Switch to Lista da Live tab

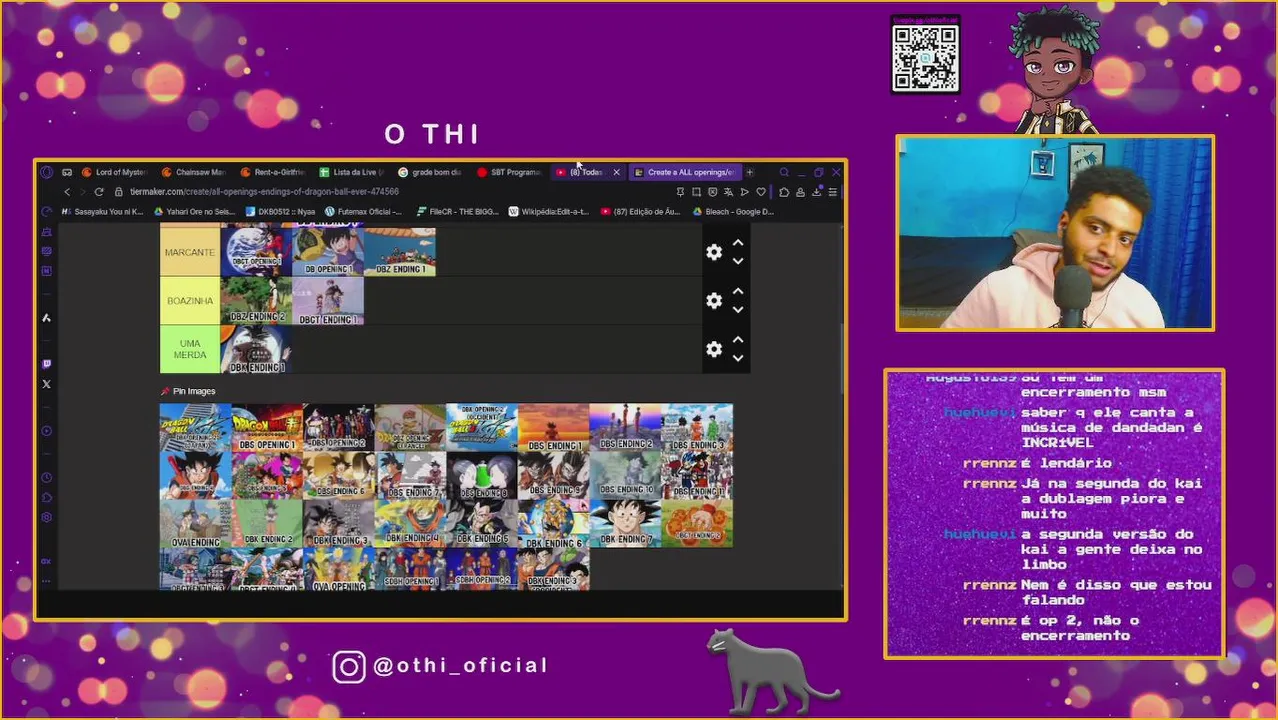[x=352, y=172]
